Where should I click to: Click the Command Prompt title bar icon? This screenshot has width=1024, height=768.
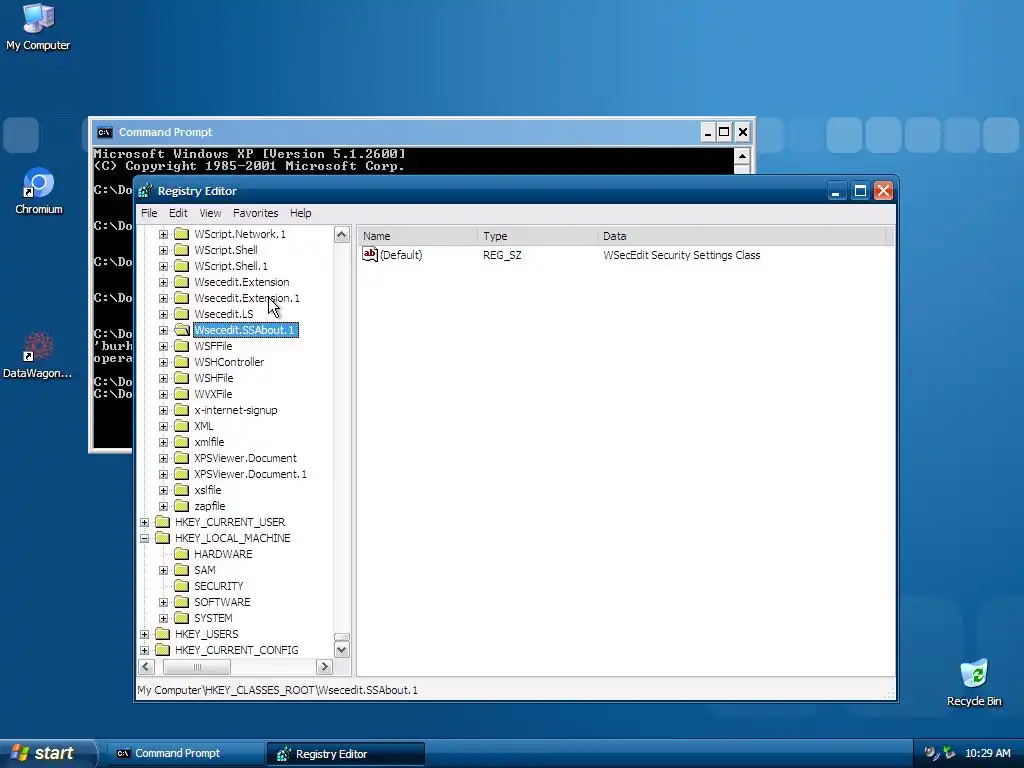pyautogui.click(x=104, y=133)
